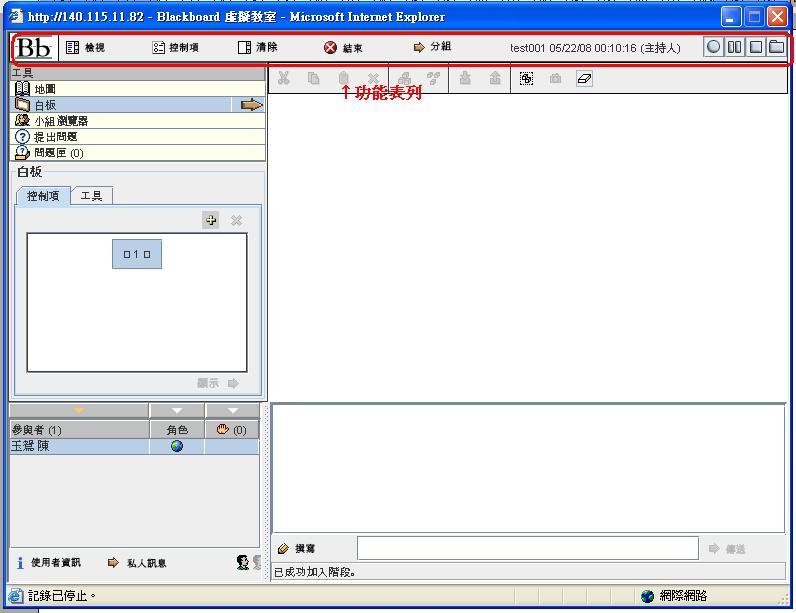796x613 pixels.
Task: Click the message compose text field
Action: (x=527, y=548)
